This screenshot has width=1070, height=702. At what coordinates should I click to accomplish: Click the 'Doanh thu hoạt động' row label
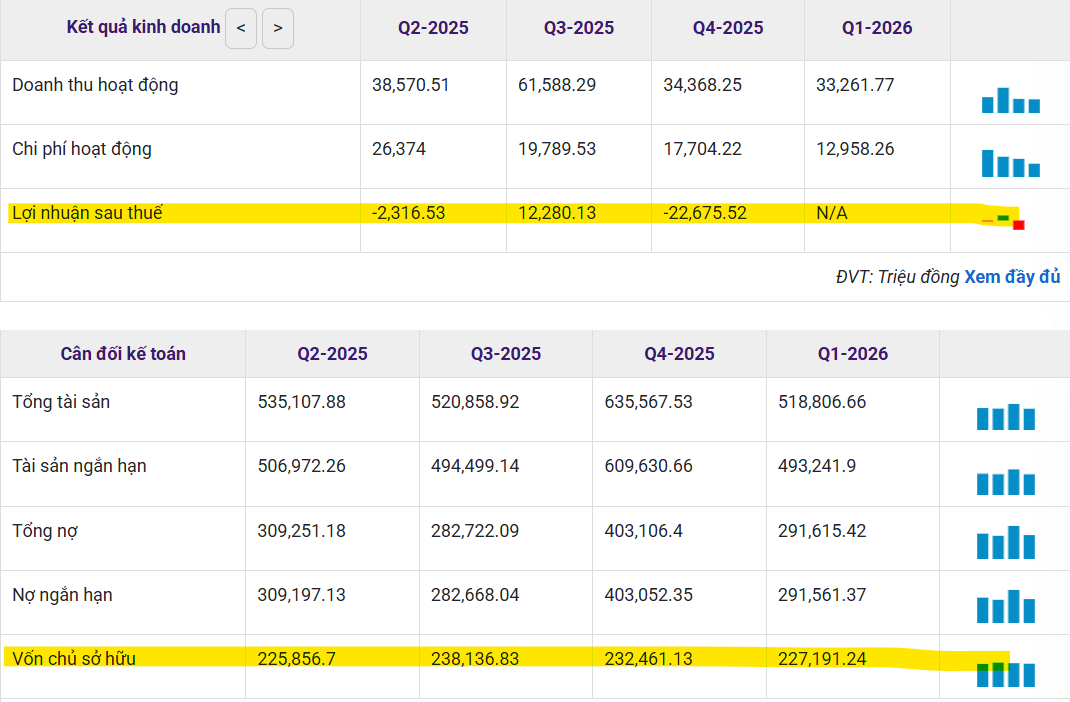(x=96, y=85)
